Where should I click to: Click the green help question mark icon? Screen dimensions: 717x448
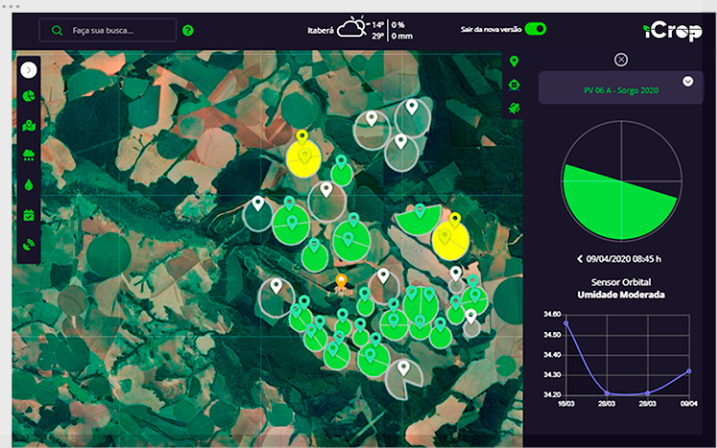(188, 30)
